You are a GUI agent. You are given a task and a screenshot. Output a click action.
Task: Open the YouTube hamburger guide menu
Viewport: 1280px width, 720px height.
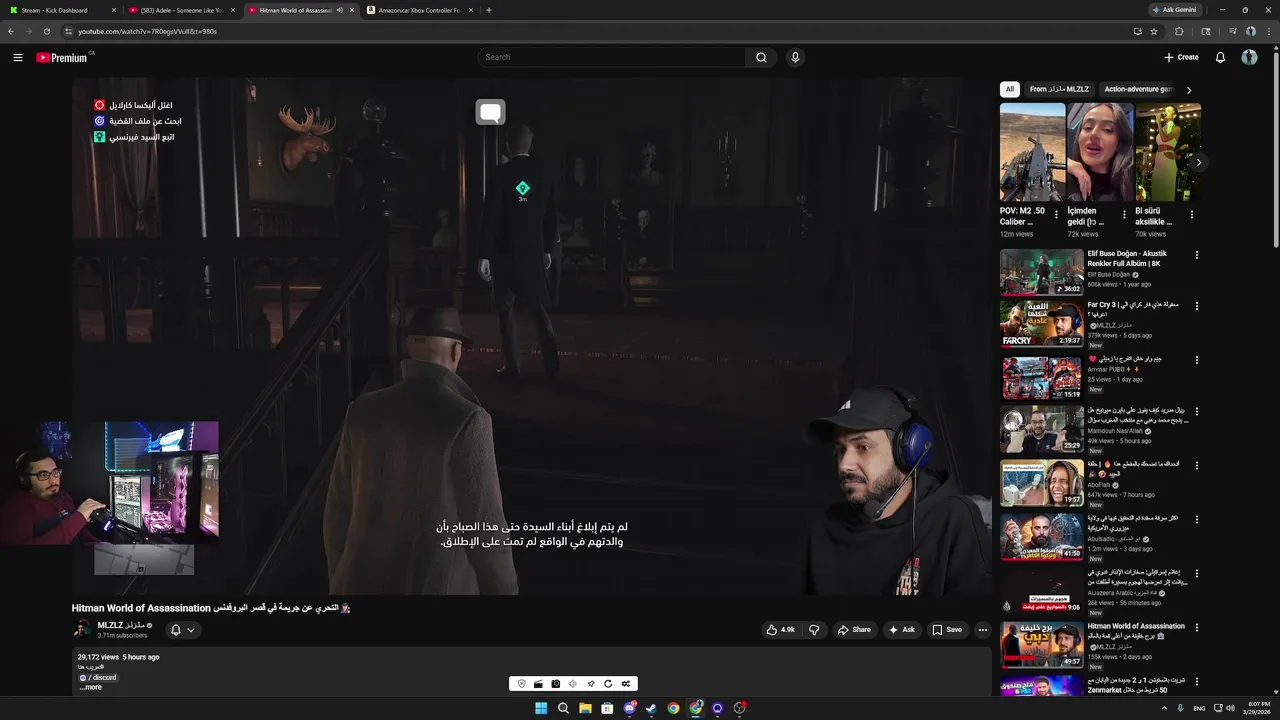(x=18, y=57)
